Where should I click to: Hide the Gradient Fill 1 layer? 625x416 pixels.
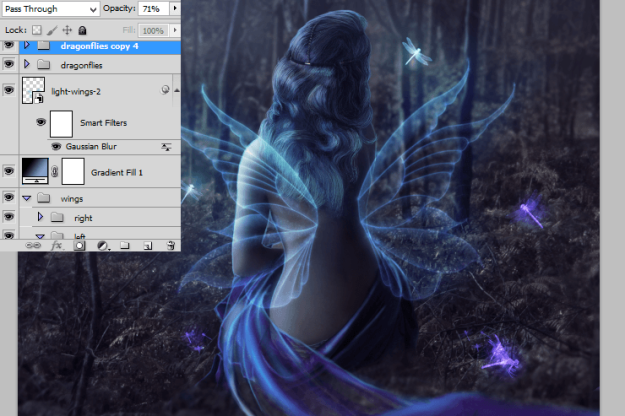coord(9,171)
